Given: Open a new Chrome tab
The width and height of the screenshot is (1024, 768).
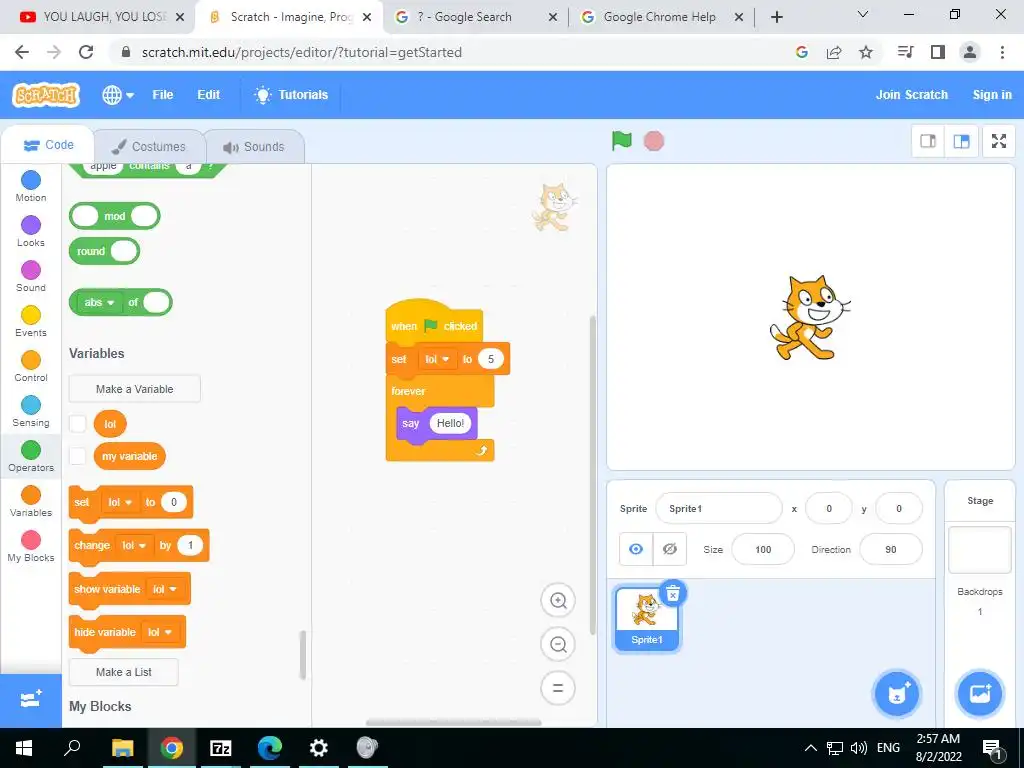Looking at the screenshot, I should pyautogui.click(x=776, y=17).
